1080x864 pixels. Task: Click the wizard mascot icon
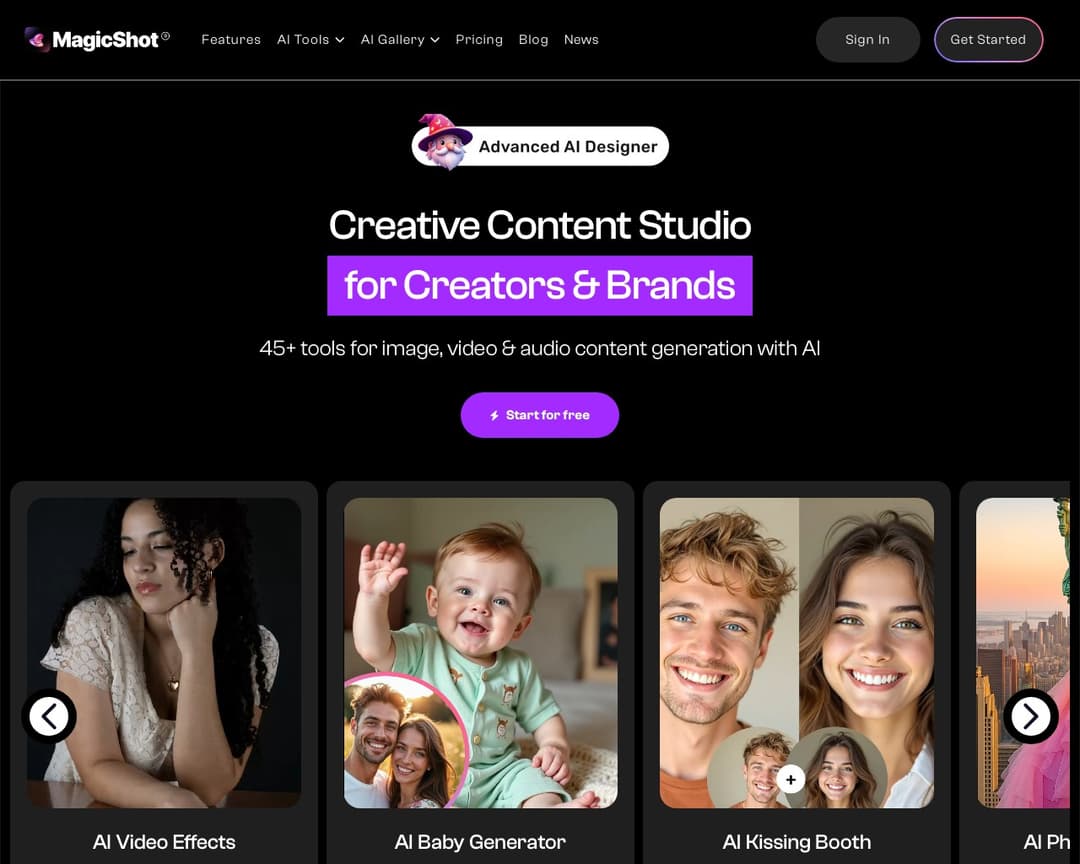point(445,142)
